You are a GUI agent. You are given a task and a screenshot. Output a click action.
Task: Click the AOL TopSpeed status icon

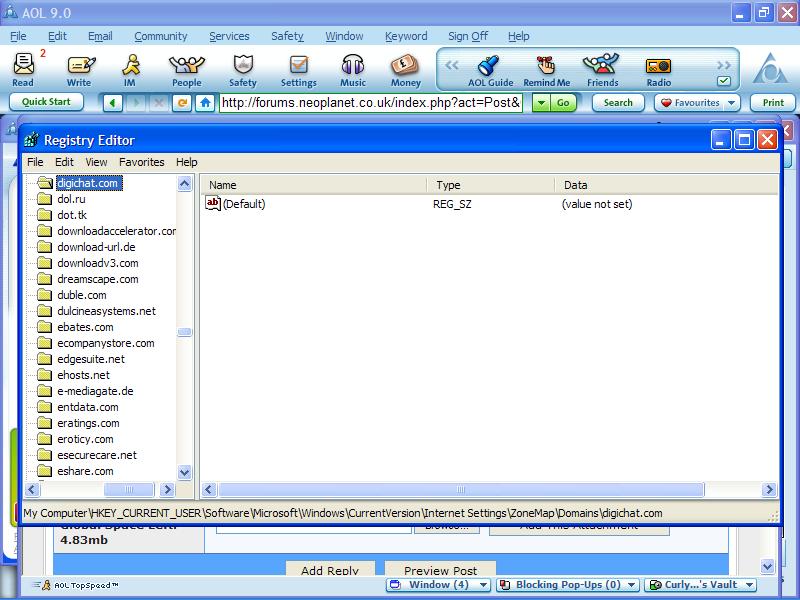[46, 585]
